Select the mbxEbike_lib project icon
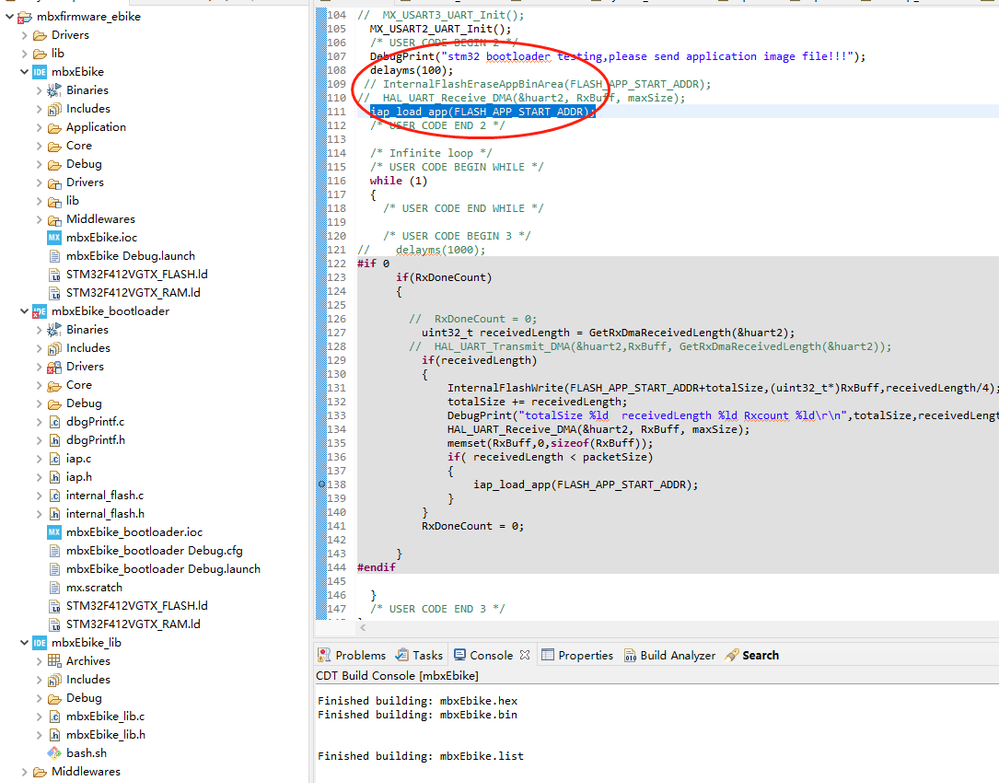 40,643
